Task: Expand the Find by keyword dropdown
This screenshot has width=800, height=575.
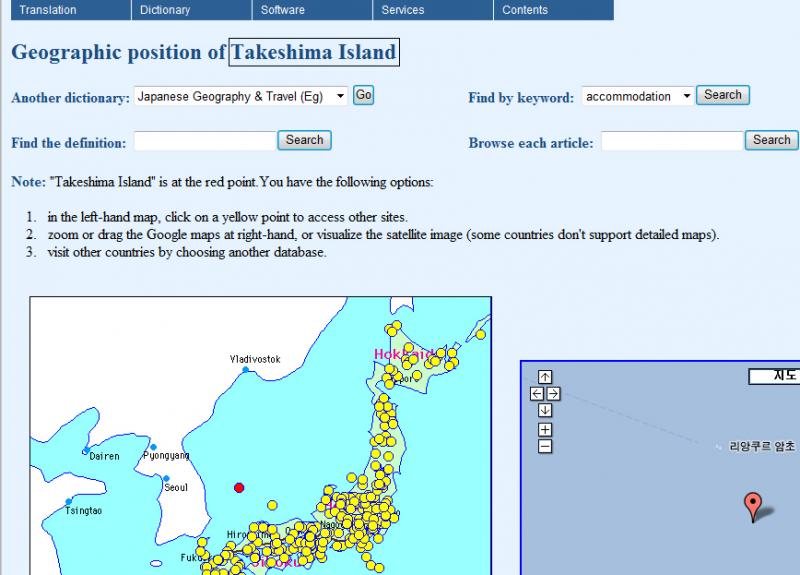Action: point(637,96)
